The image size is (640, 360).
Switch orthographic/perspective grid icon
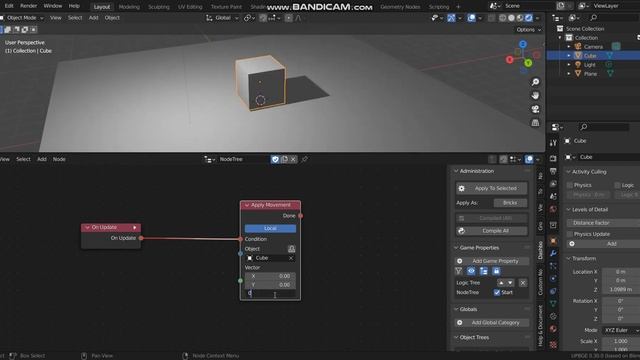click(x=535, y=122)
